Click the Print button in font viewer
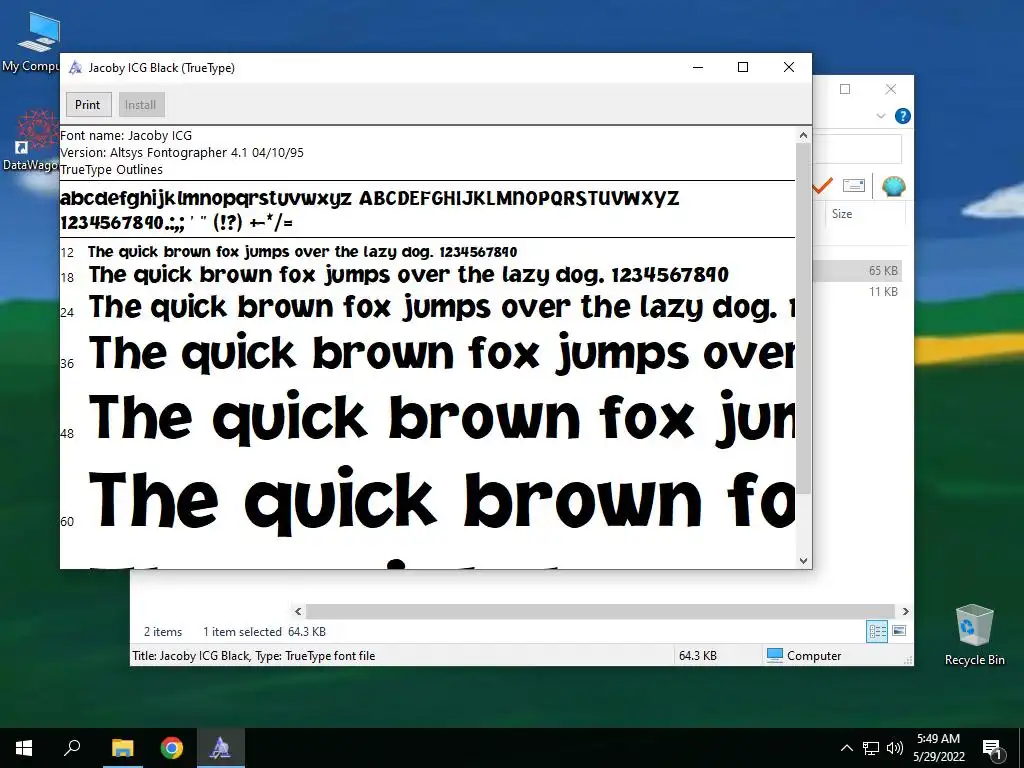Viewport: 1024px width, 768px height. (x=88, y=104)
